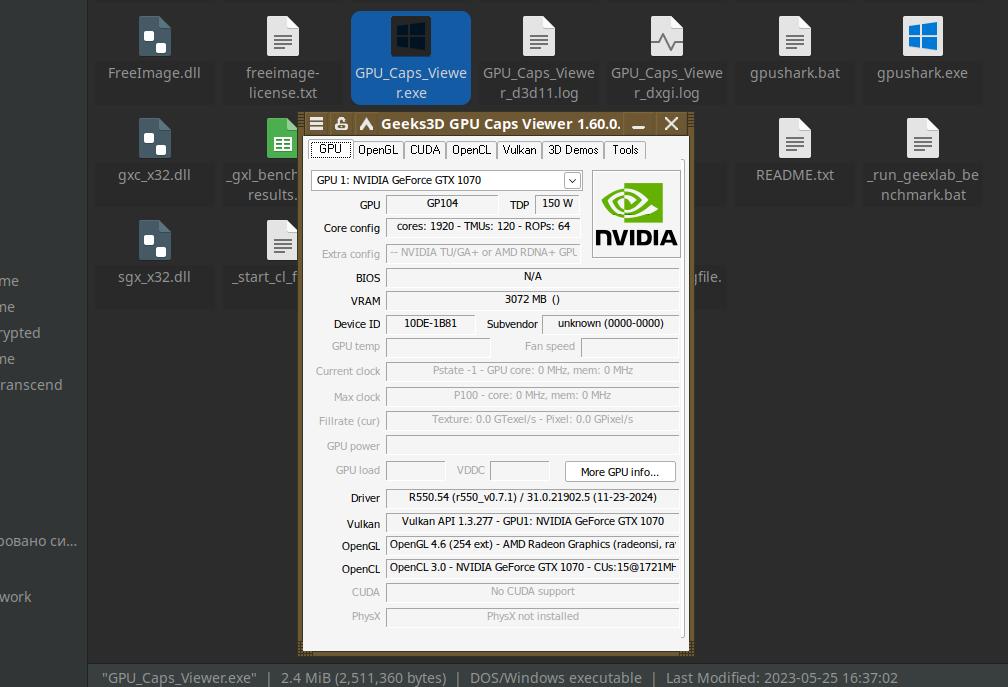Click the Driver field showing R550.54
The image size is (1008, 687).
coord(532,498)
